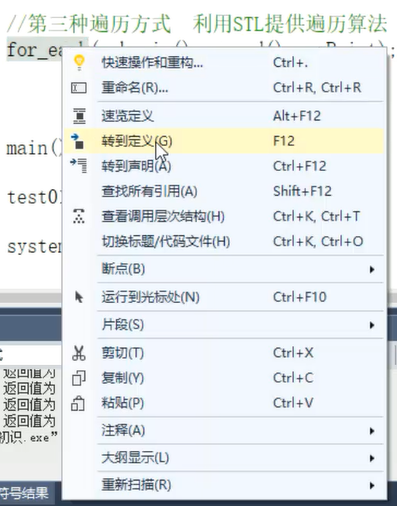This screenshot has height=506, width=397.
Task: Click the main( text in code editor
Action: tap(34, 148)
